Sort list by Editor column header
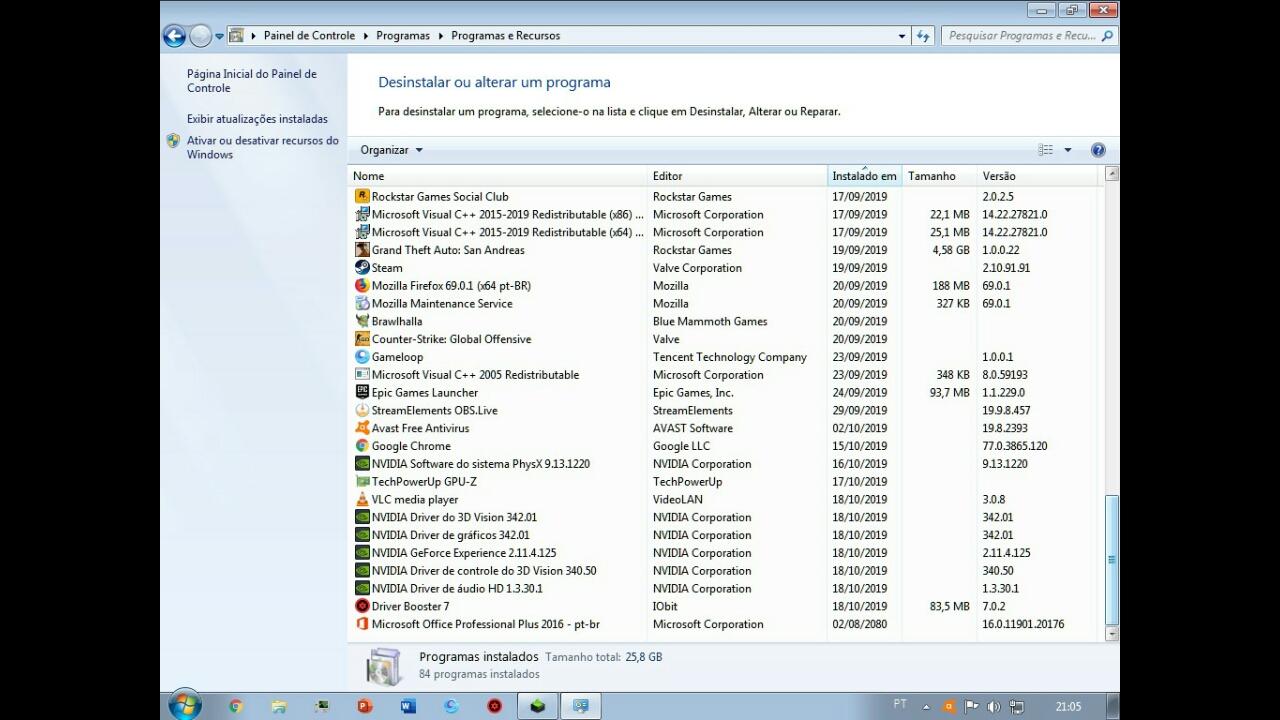Screen dimensions: 1280x720 (x=737, y=176)
